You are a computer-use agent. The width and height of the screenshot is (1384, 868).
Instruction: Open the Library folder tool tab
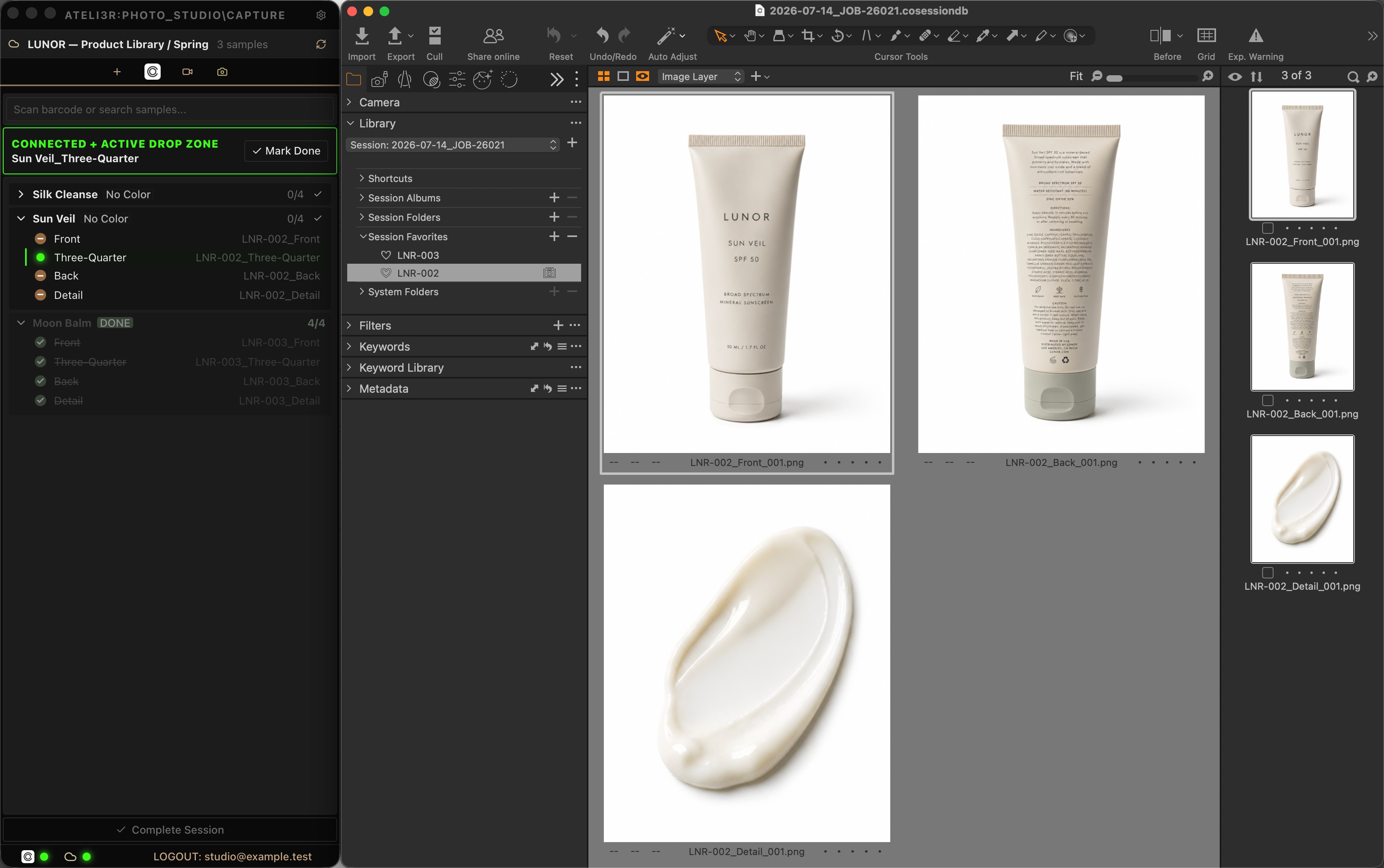(x=354, y=79)
